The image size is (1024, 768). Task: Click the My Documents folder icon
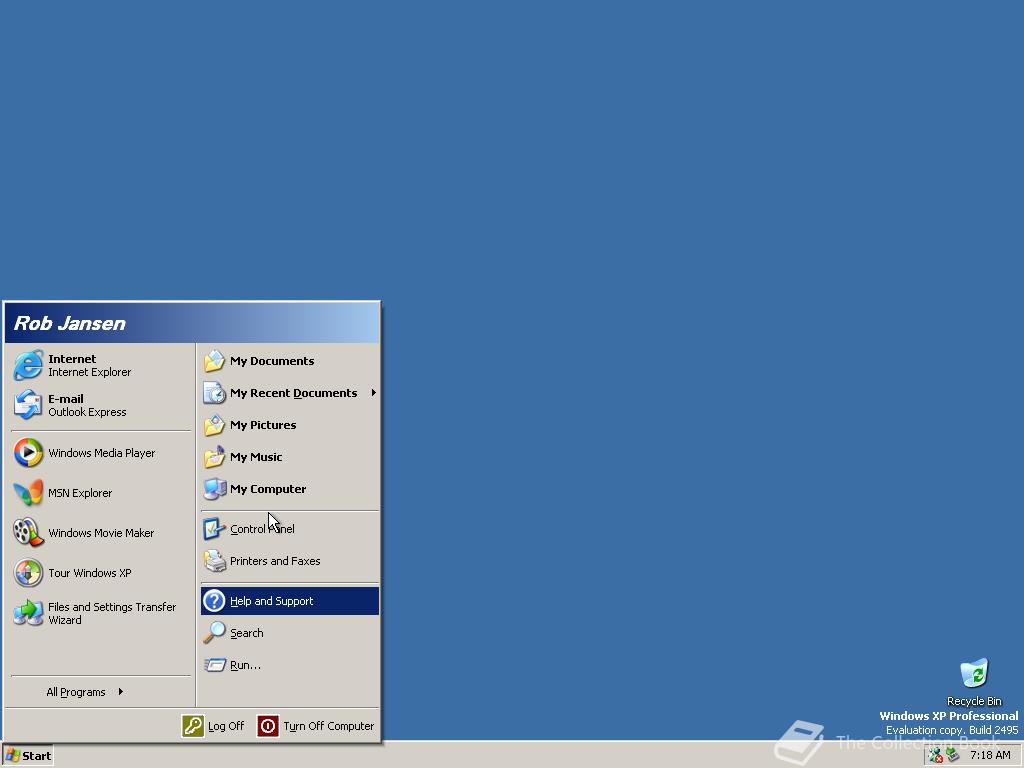coord(214,361)
